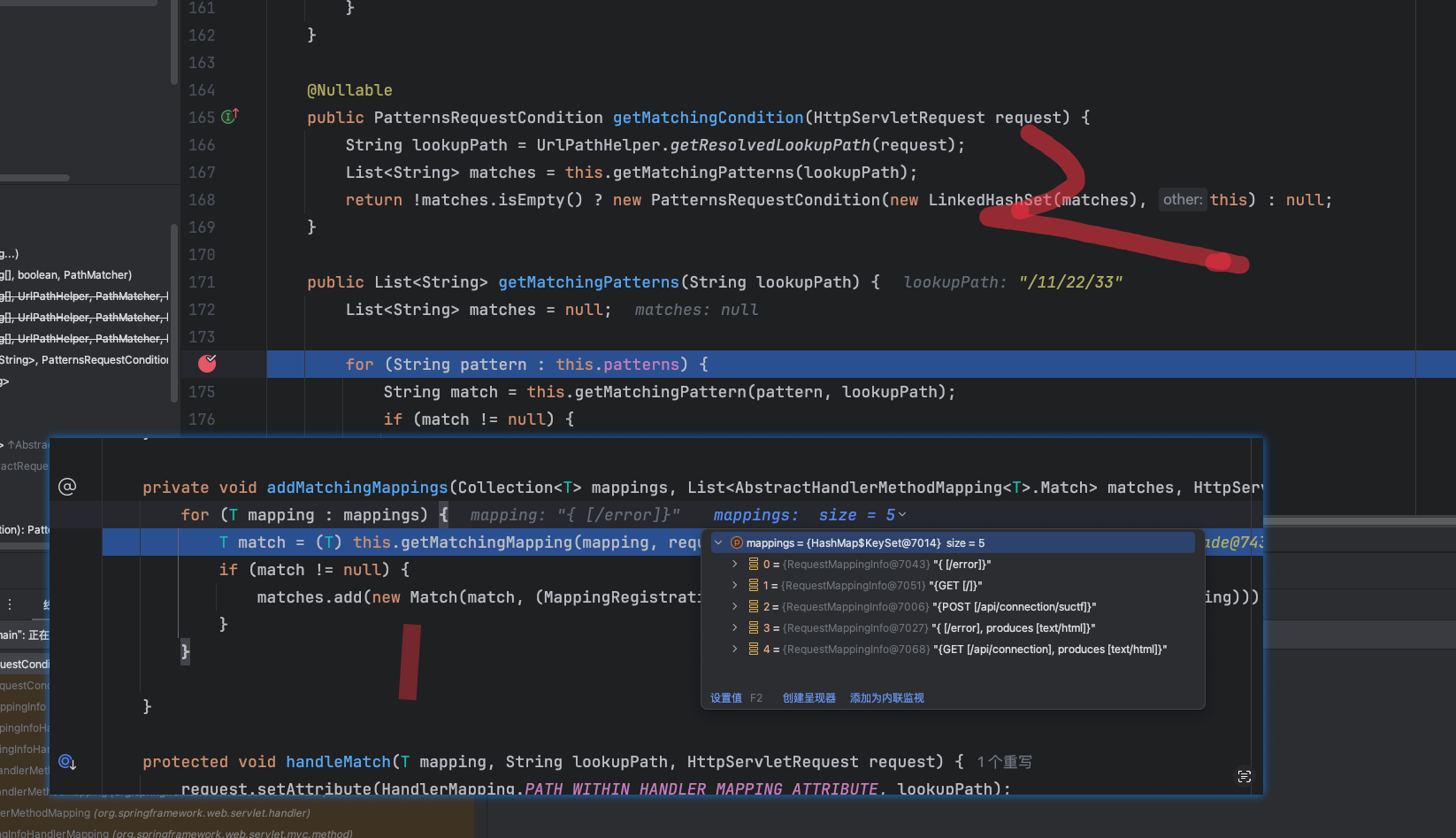Click the '1个重写' inlay hint after handleMatch
This screenshot has height=838, width=1456.
(x=1004, y=762)
